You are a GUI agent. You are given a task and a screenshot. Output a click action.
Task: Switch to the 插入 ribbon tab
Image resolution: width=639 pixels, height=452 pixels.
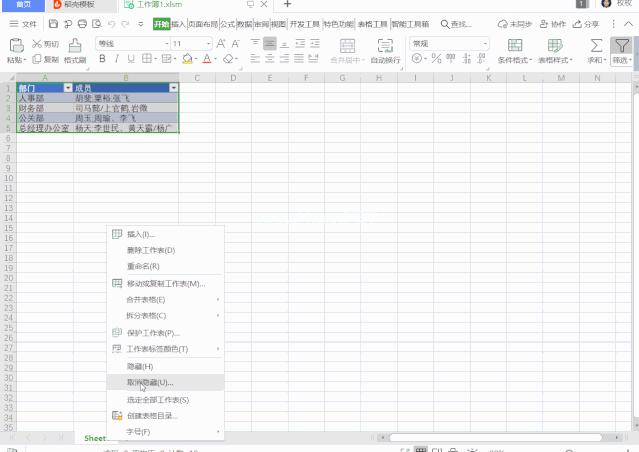tap(178, 23)
